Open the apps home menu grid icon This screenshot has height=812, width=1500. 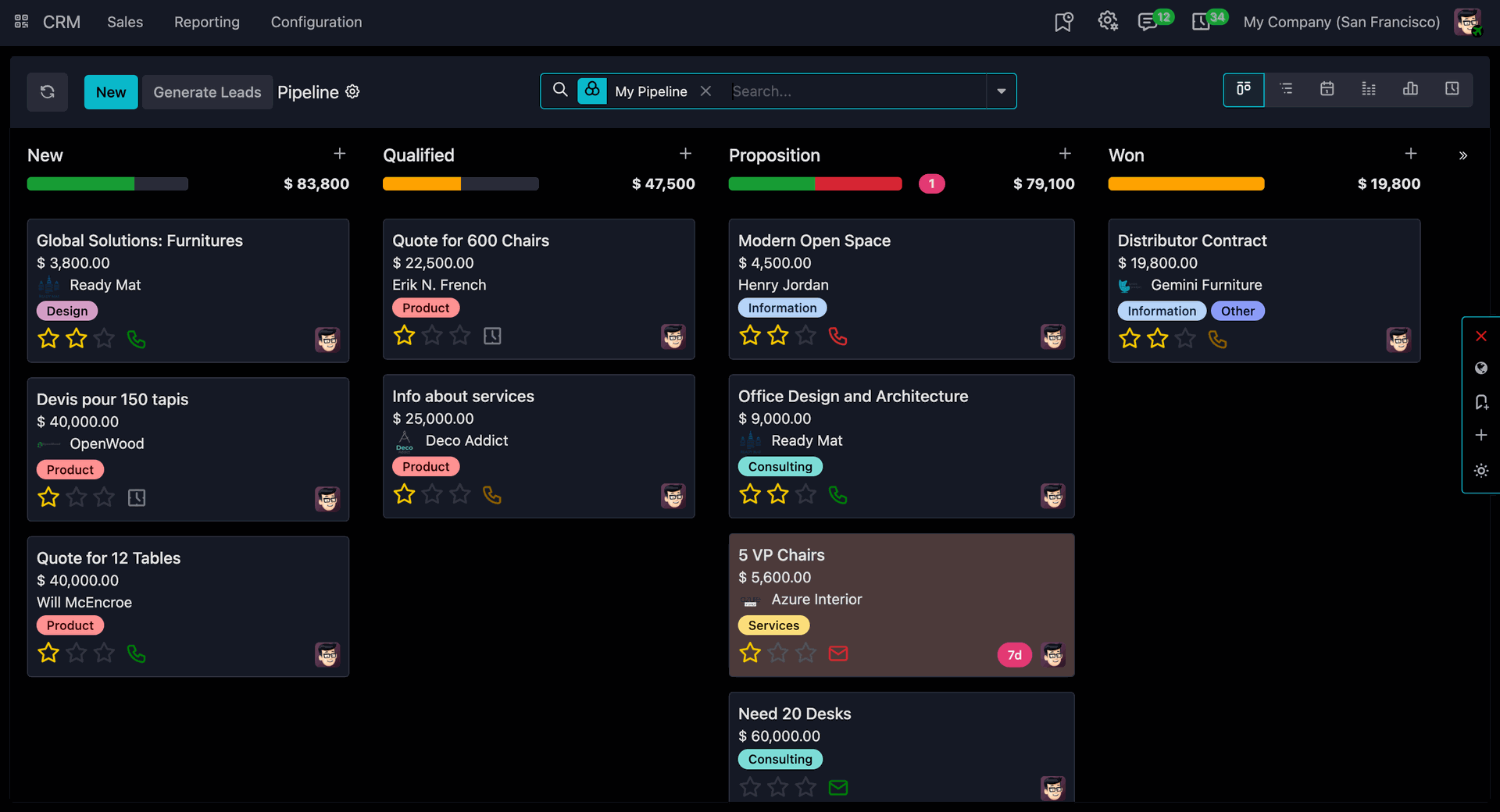click(x=22, y=22)
